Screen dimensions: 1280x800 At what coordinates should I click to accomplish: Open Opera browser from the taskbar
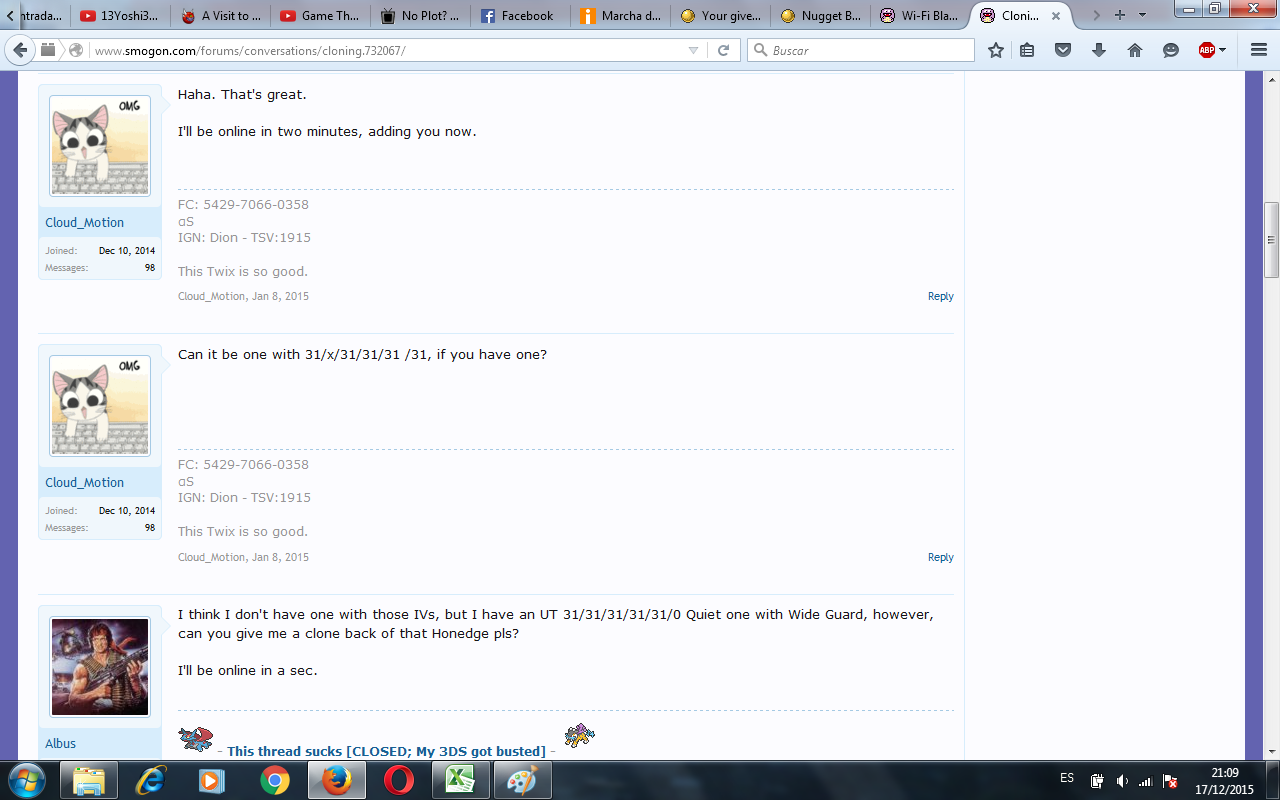pyautogui.click(x=399, y=779)
